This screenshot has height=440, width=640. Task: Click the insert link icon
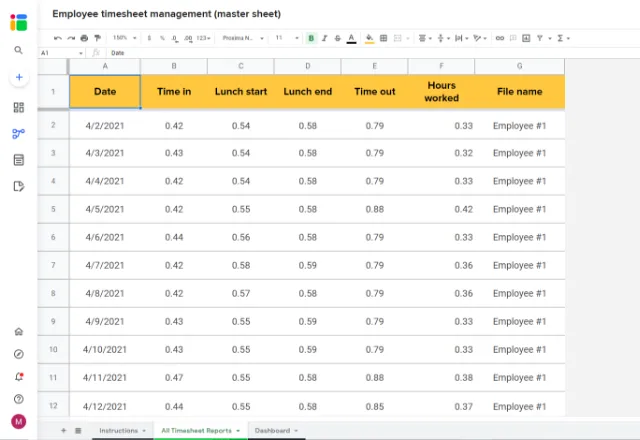click(500, 38)
